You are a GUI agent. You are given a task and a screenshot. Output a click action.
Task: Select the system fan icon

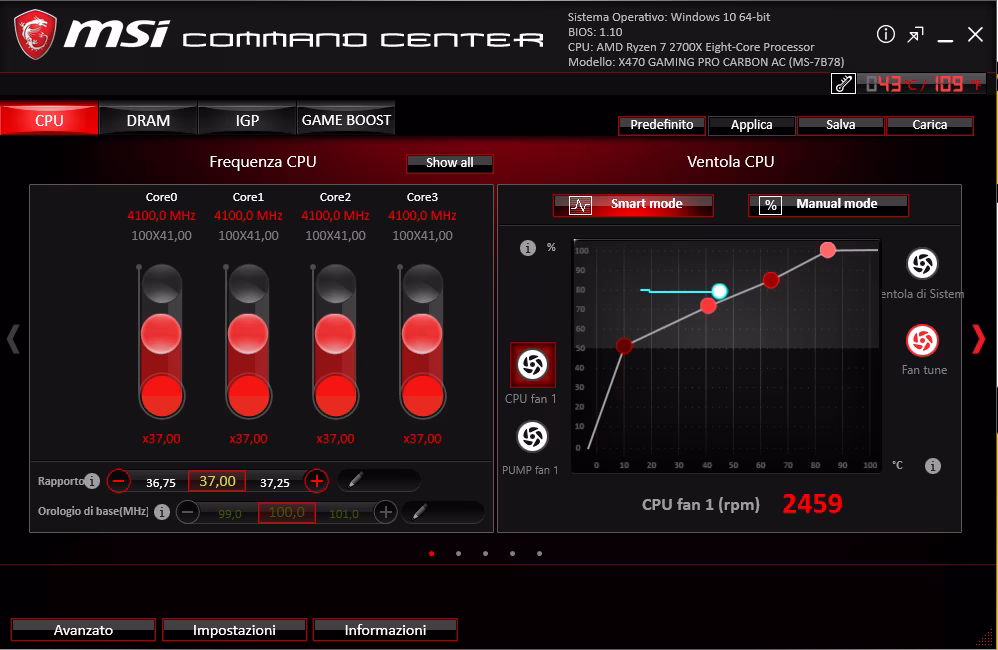(x=922, y=264)
